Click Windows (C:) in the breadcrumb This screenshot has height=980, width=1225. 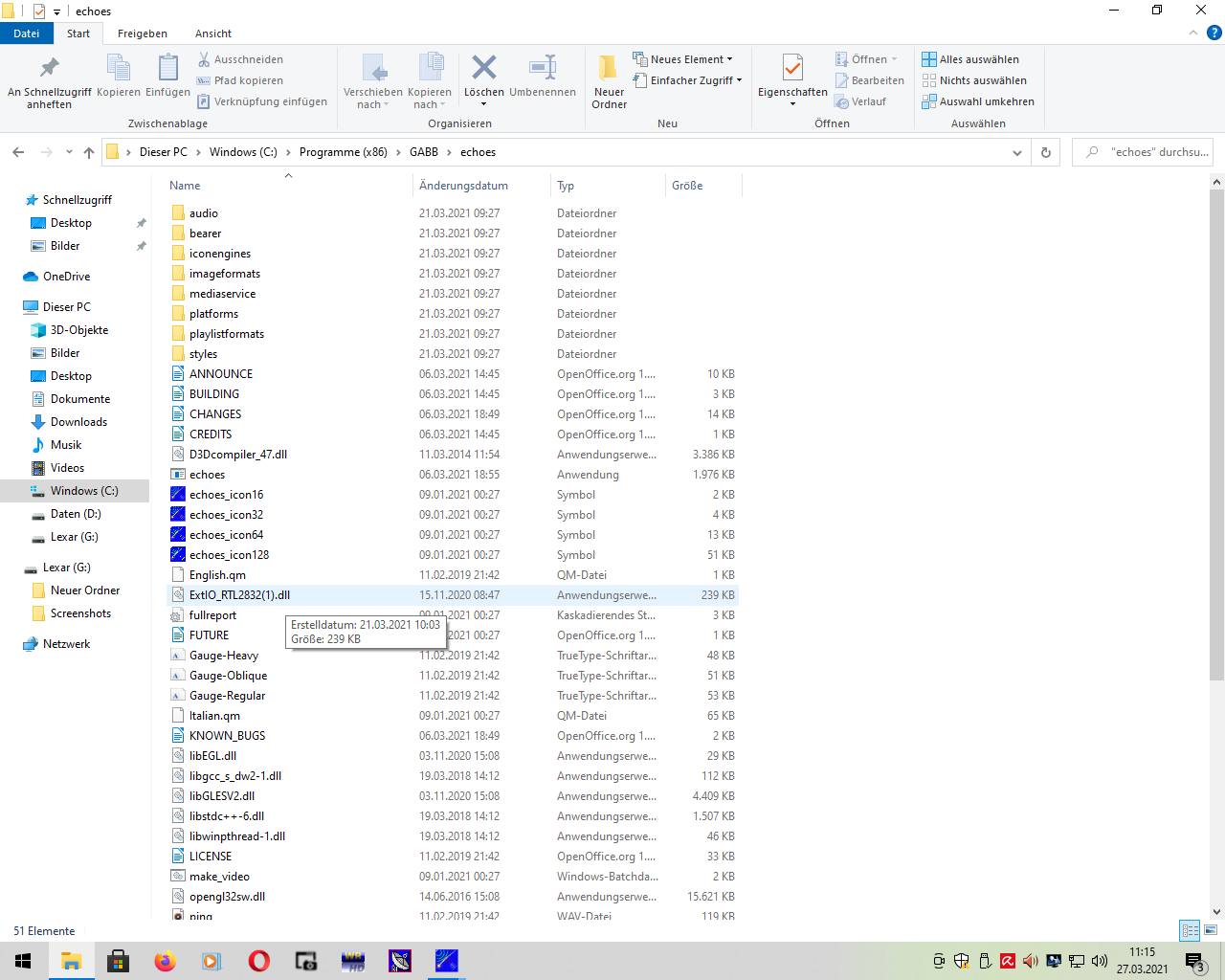click(243, 152)
